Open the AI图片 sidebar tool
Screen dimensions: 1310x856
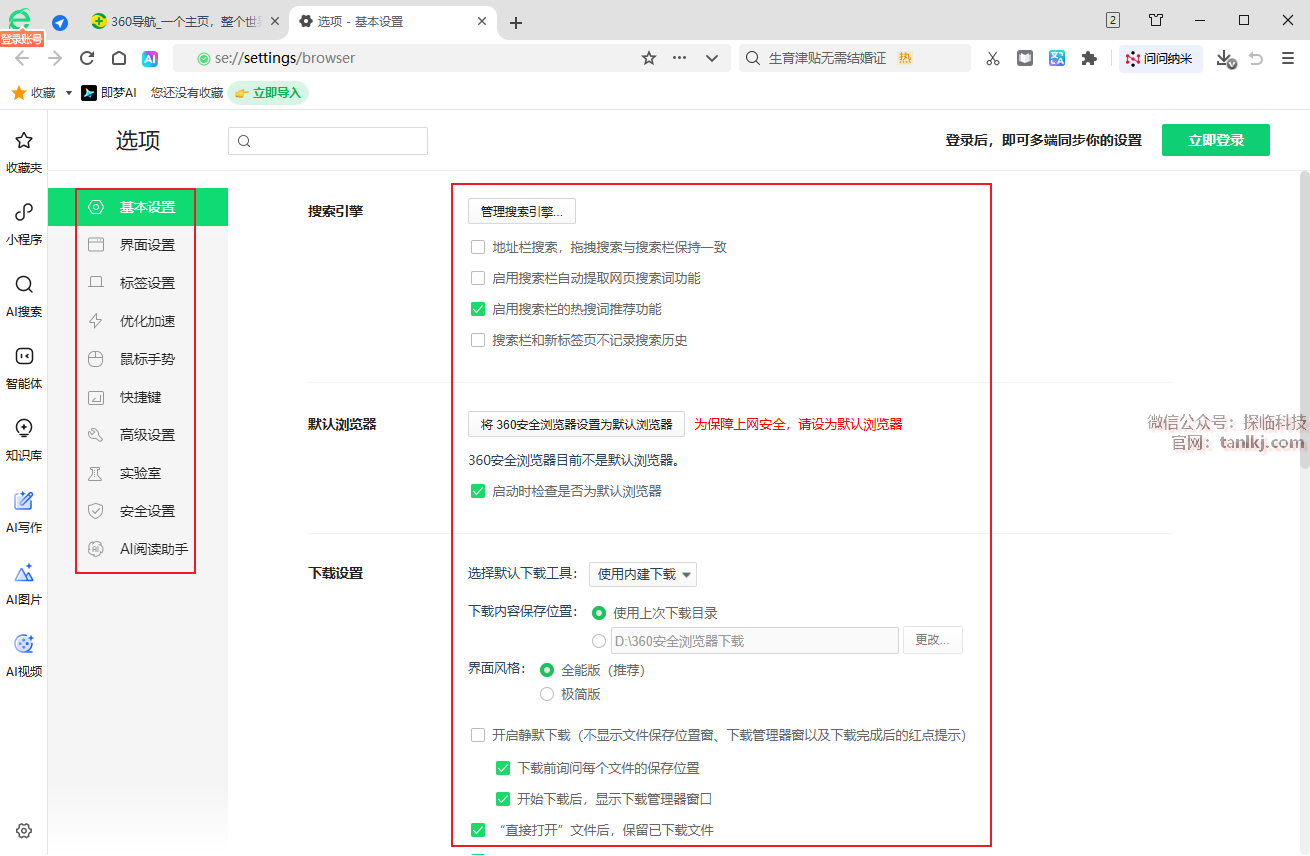coord(24,573)
